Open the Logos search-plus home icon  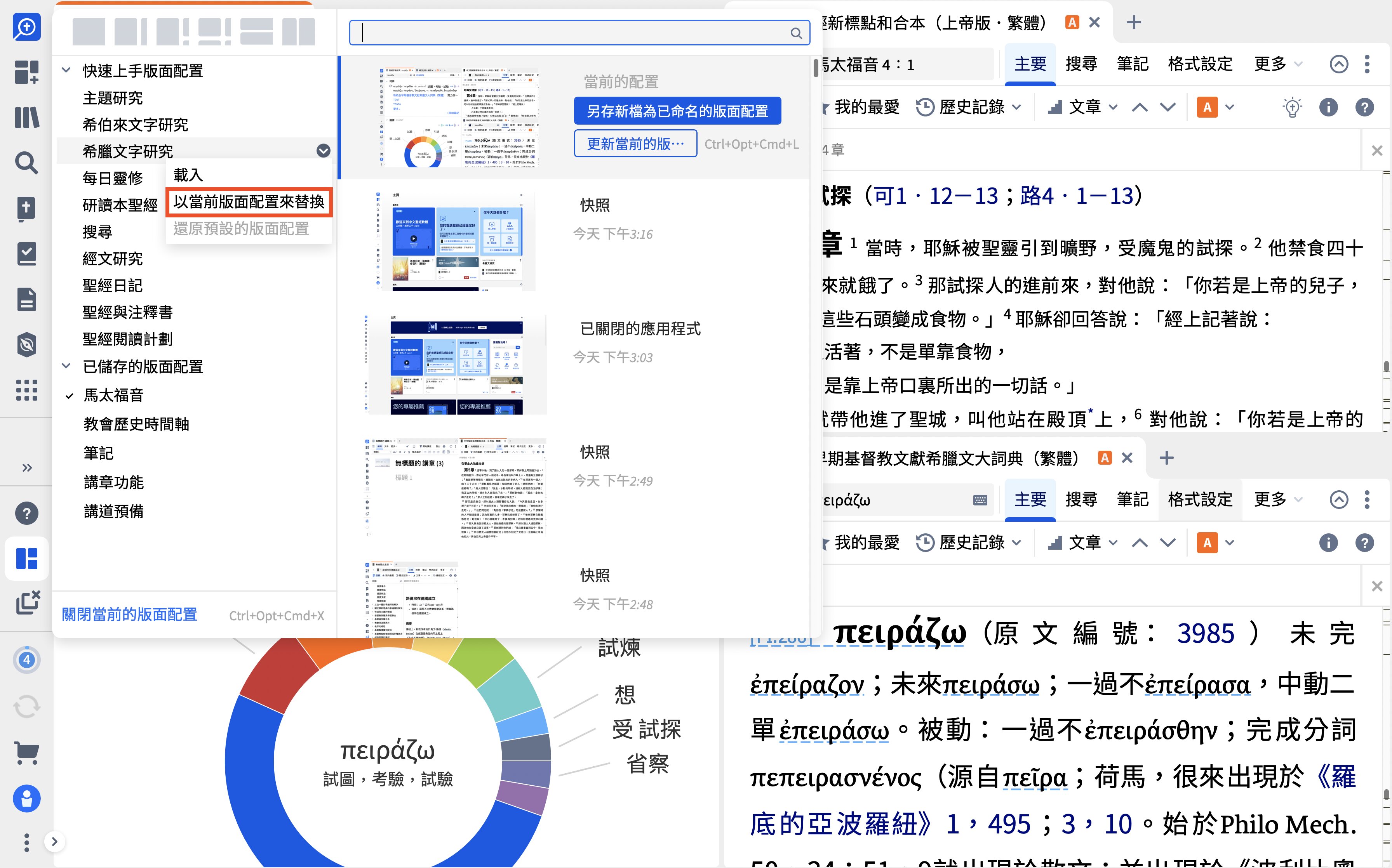26,27
